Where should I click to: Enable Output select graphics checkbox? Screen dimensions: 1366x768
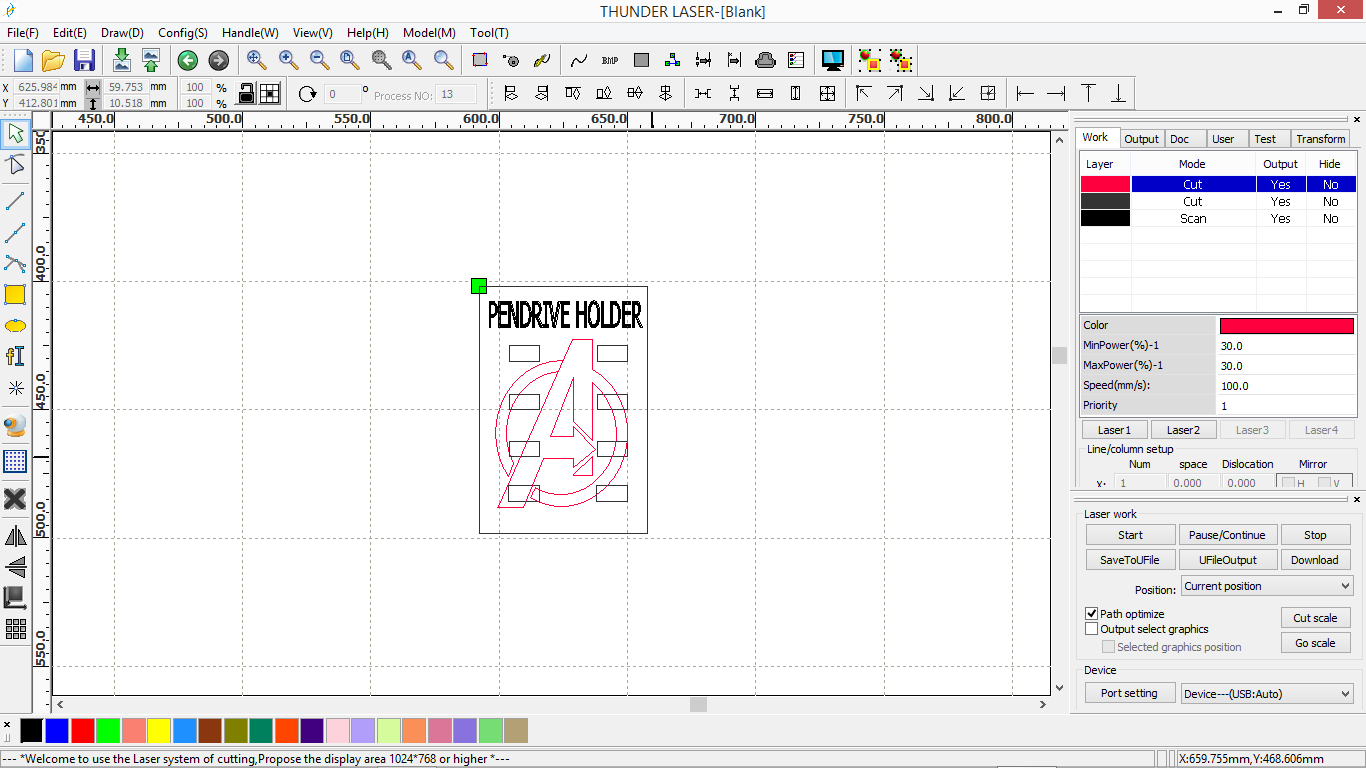coord(1092,629)
